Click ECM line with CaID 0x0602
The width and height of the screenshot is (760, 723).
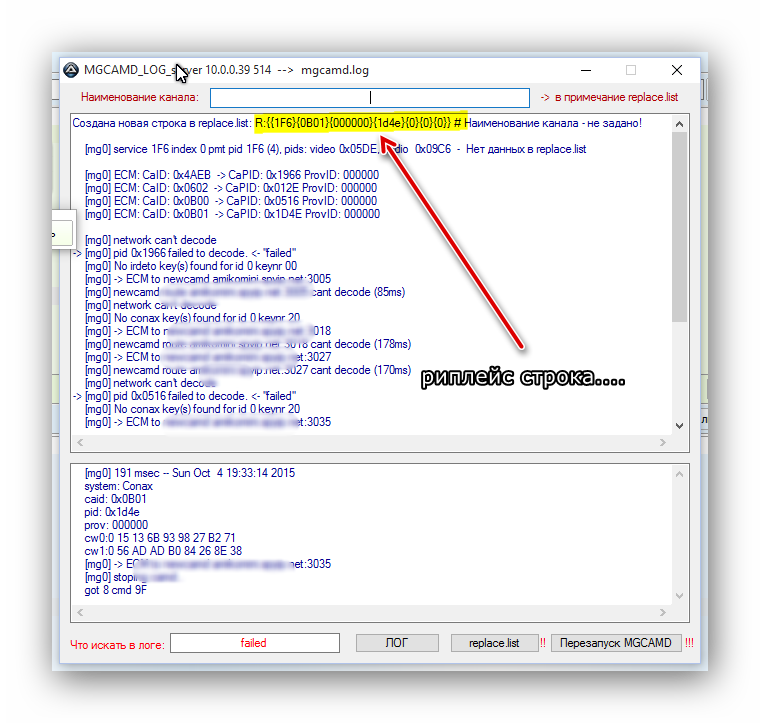coord(231,188)
